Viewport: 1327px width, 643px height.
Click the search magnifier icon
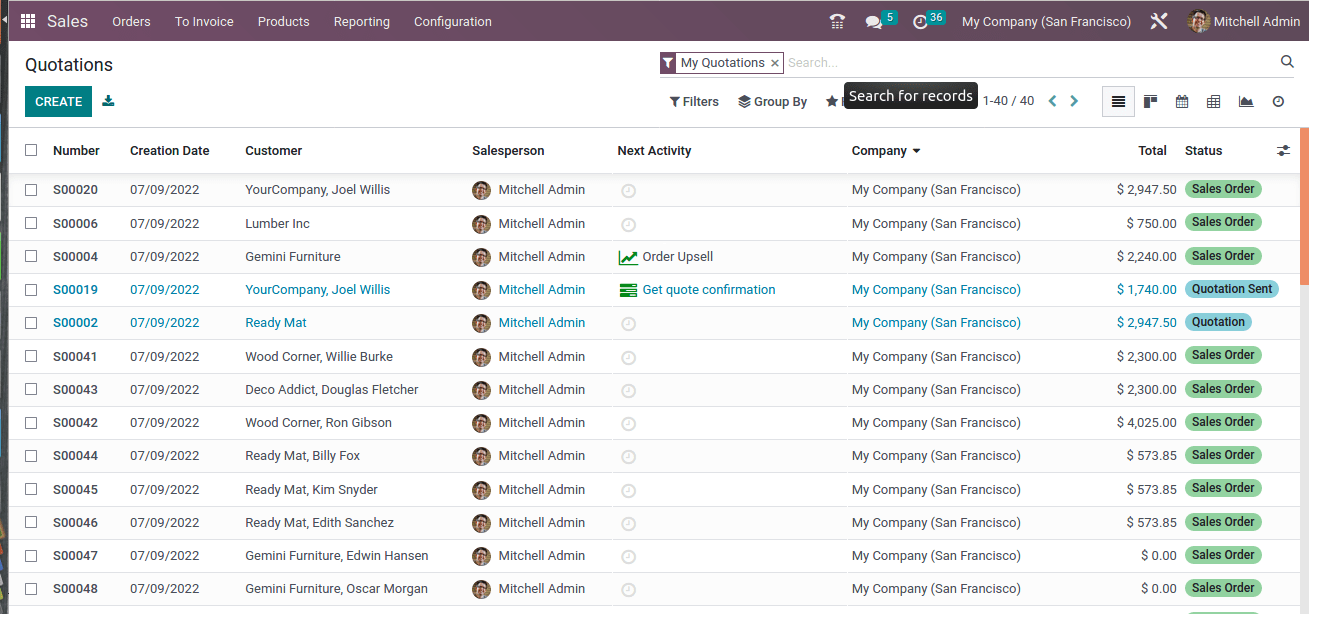click(x=1287, y=62)
